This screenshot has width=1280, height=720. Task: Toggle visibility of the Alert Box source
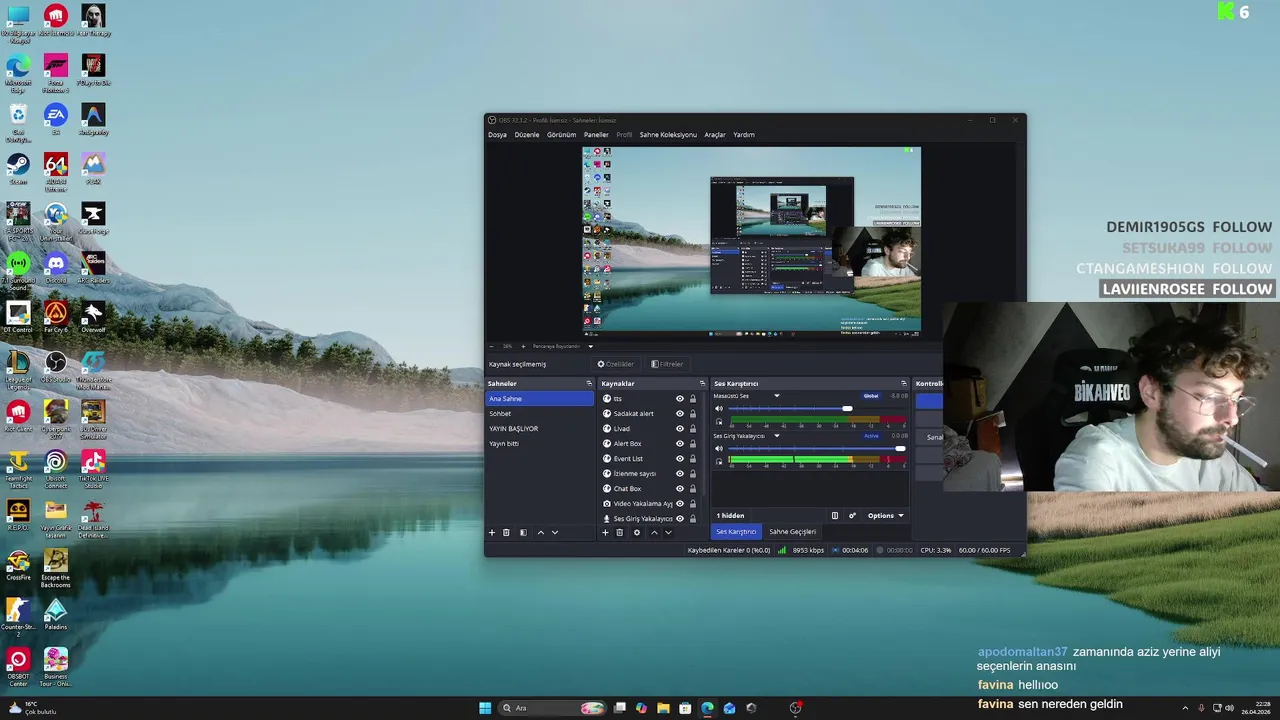tap(680, 443)
